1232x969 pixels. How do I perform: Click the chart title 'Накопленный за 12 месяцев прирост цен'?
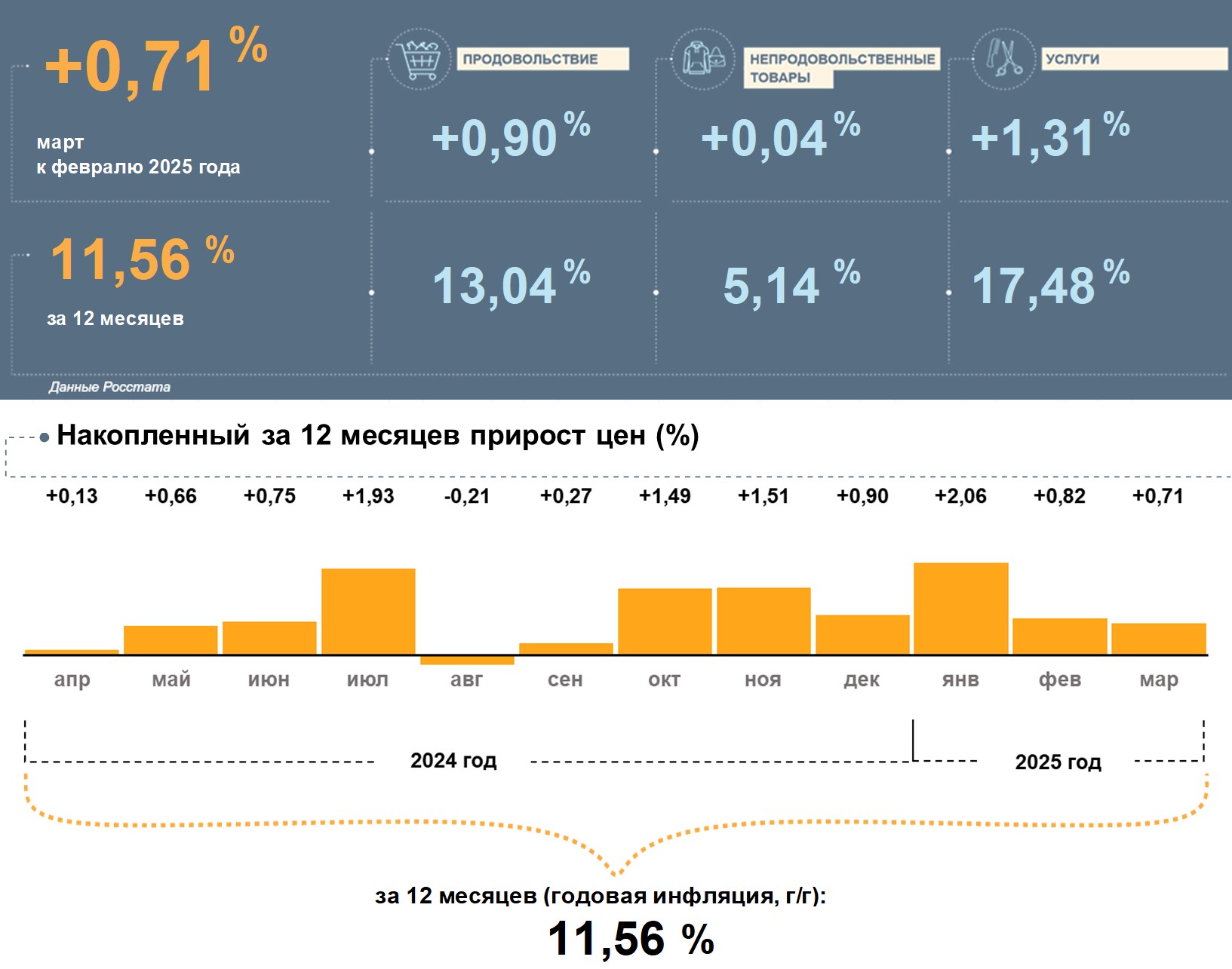click(378, 435)
